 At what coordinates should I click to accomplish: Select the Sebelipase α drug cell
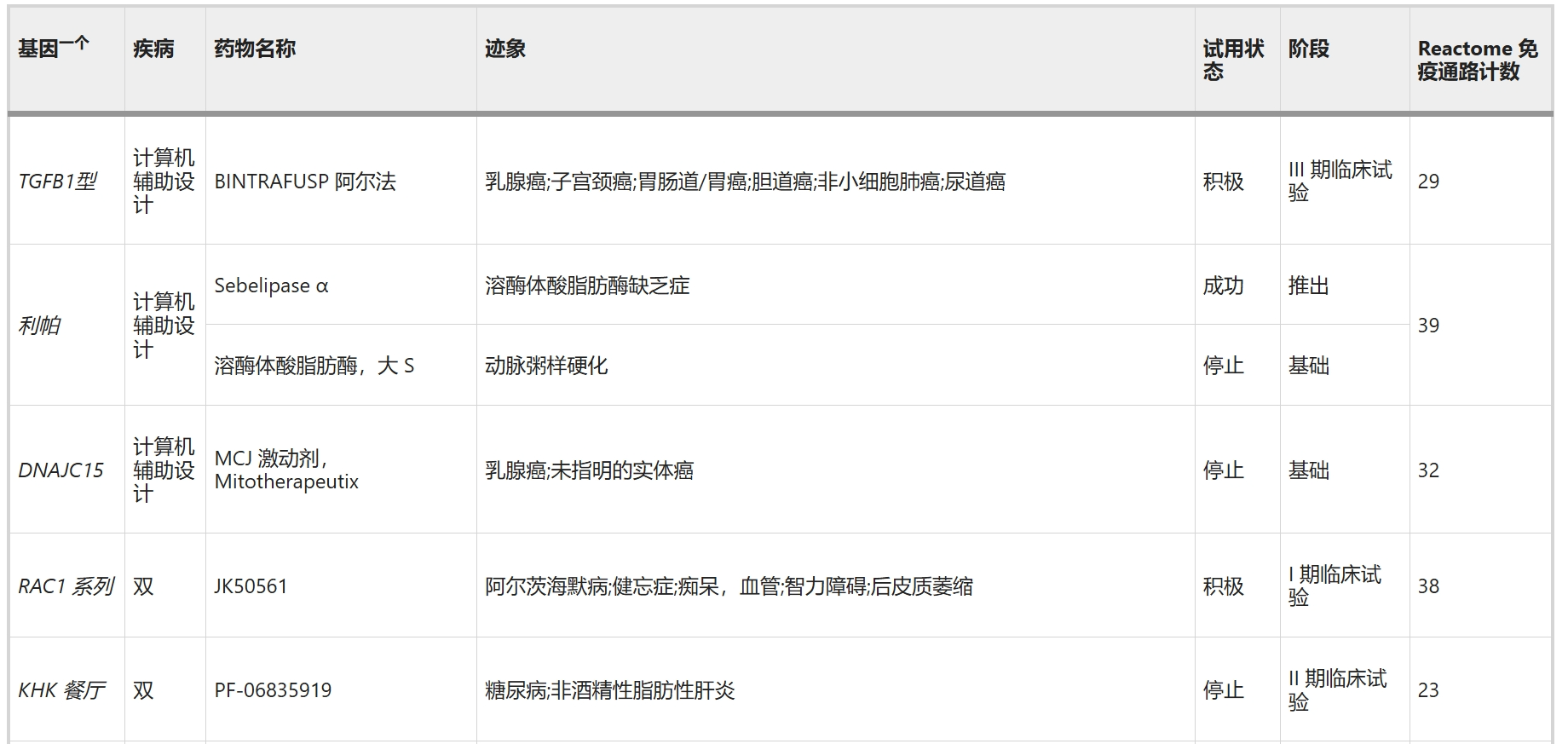[271, 285]
